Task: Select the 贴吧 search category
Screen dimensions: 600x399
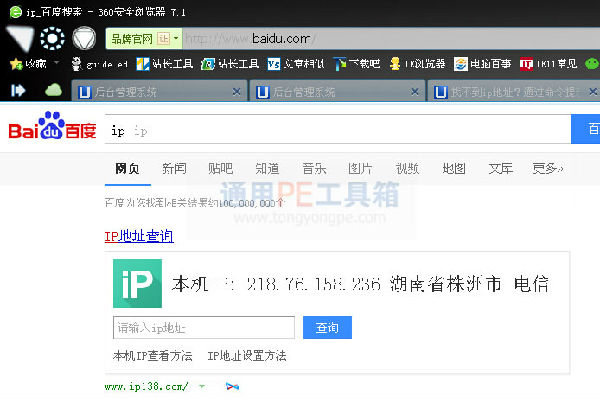Action: (220, 168)
